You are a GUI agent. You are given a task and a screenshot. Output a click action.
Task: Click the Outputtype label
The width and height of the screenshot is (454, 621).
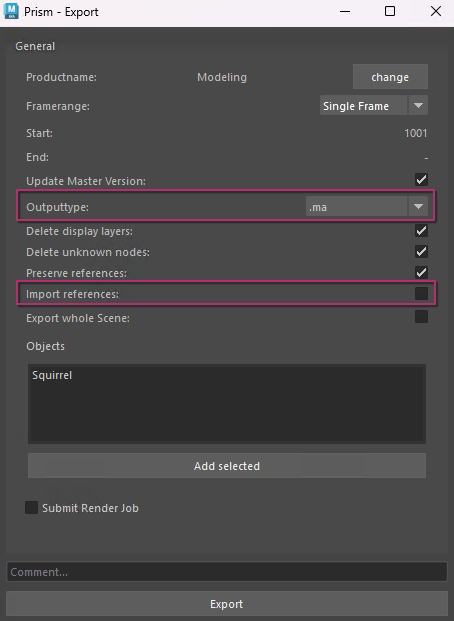(x=57, y=207)
